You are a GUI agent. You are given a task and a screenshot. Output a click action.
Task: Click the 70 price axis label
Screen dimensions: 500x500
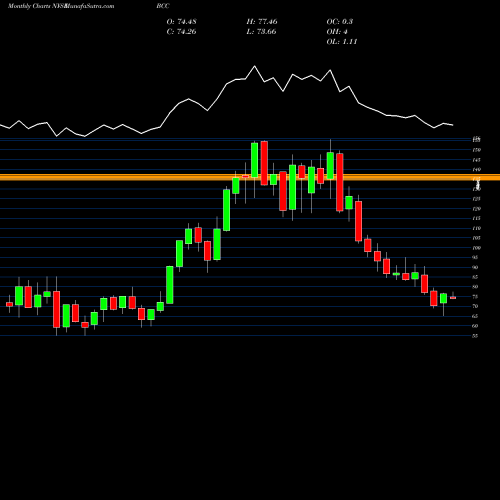click(476, 306)
